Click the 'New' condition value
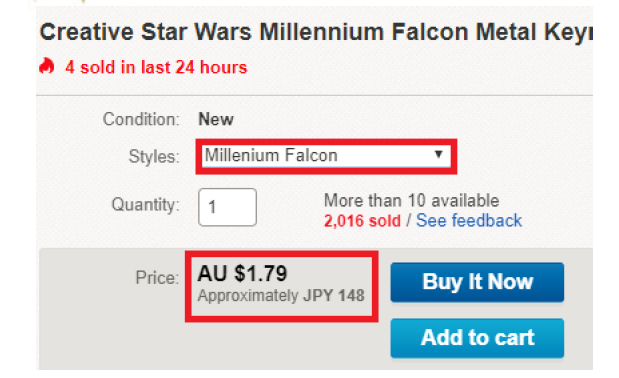This screenshot has width=619, height=378. pos(216,119)
